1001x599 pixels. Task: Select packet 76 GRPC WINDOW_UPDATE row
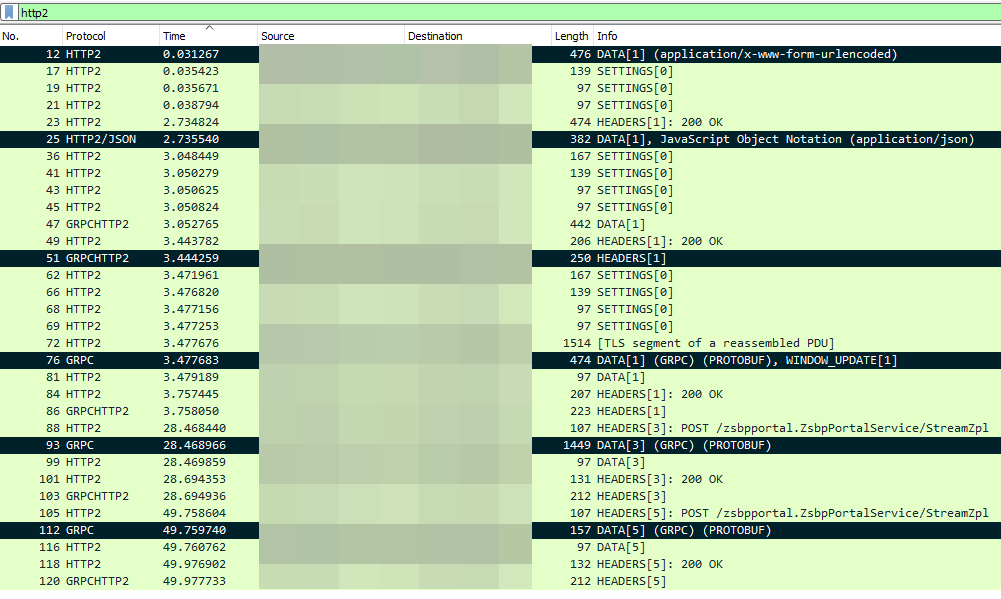coord(500,360)
